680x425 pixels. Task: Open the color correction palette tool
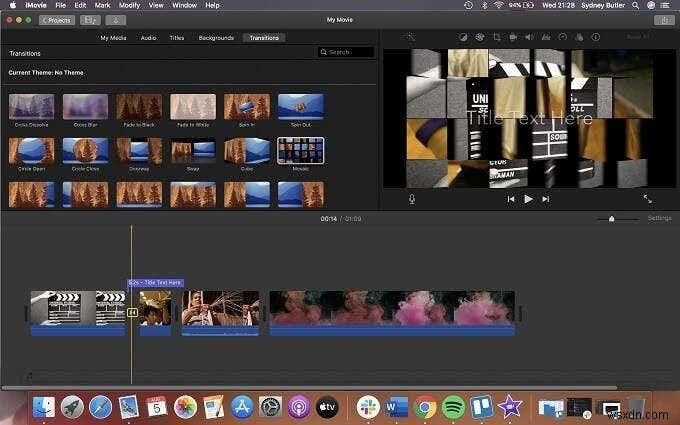click(x=480, y=37)
